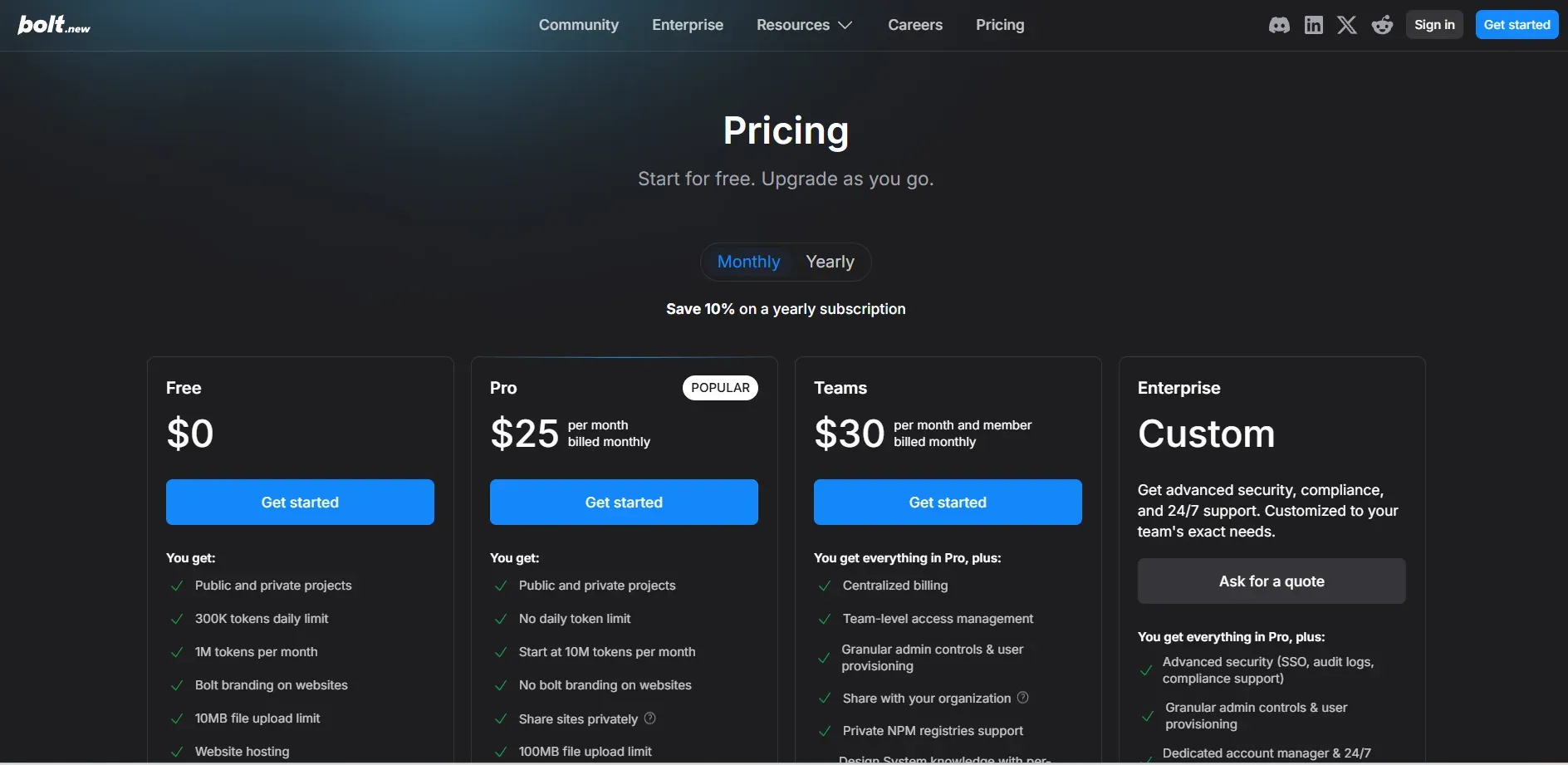The image size is (1568, 765).
Task: Click the checkmark beside Website hosting
Action: click(x=177, y=752)
